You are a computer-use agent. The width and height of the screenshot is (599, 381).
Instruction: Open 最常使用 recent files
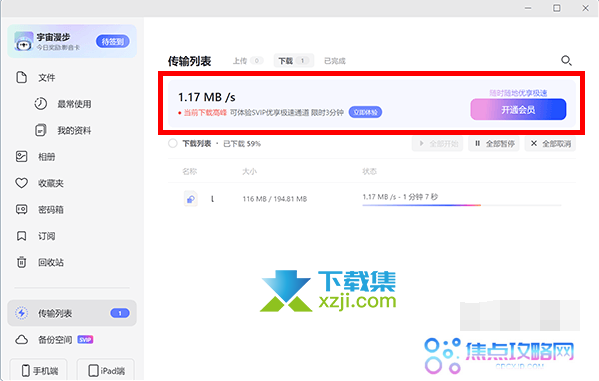(x=63, y=104)
